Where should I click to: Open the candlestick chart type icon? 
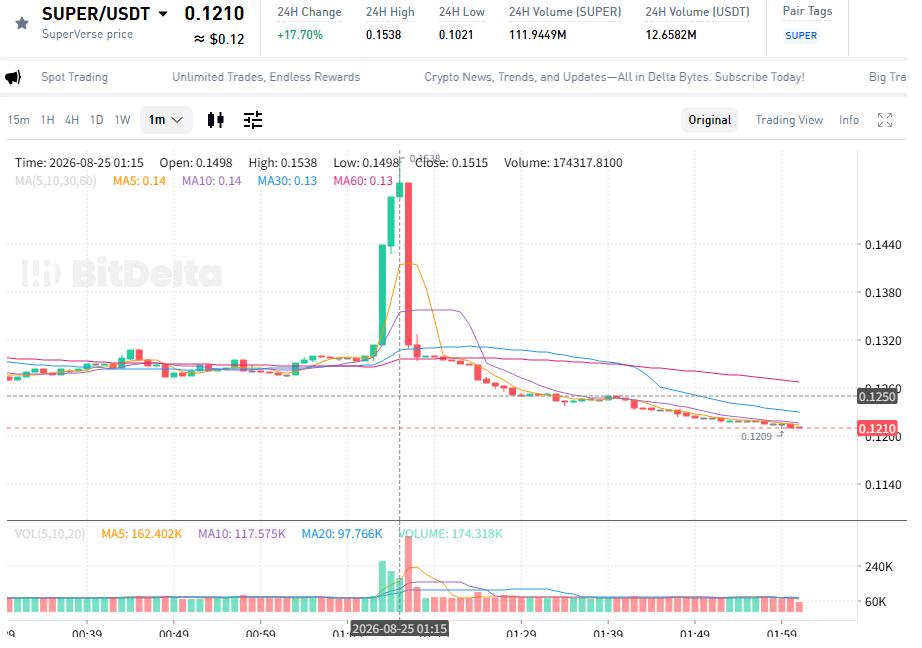[x=216, y=120]
